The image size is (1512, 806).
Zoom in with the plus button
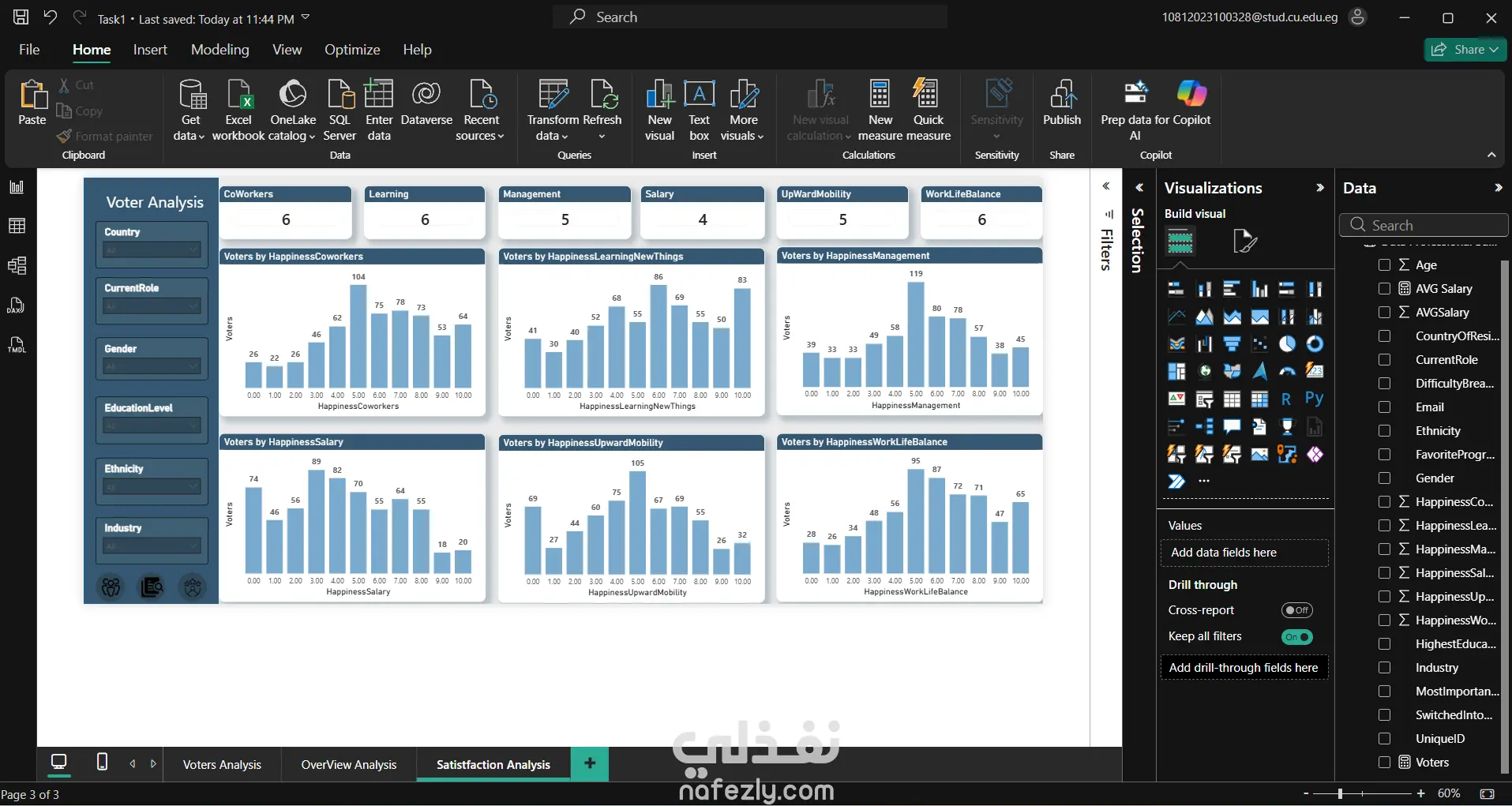1420,793
